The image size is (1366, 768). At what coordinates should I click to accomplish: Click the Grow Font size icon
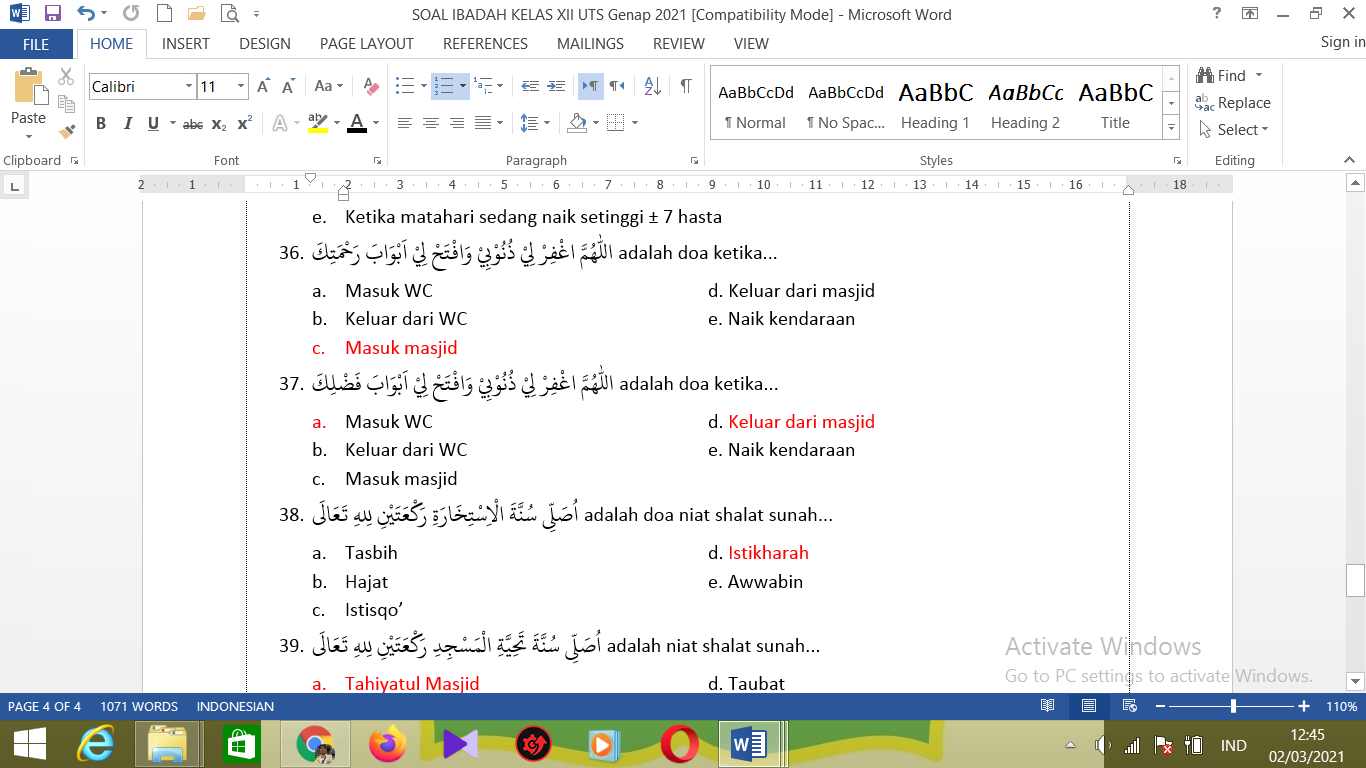[263, 87]
